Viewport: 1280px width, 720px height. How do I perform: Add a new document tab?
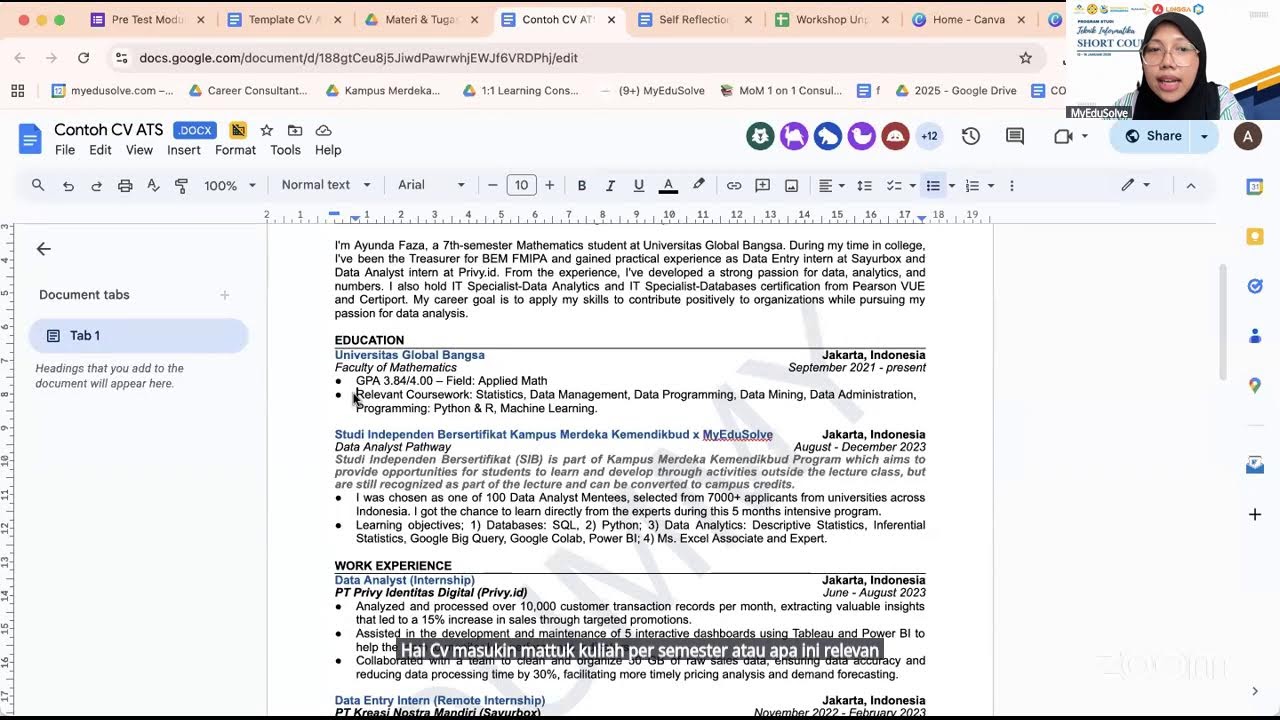coord(225,295)
